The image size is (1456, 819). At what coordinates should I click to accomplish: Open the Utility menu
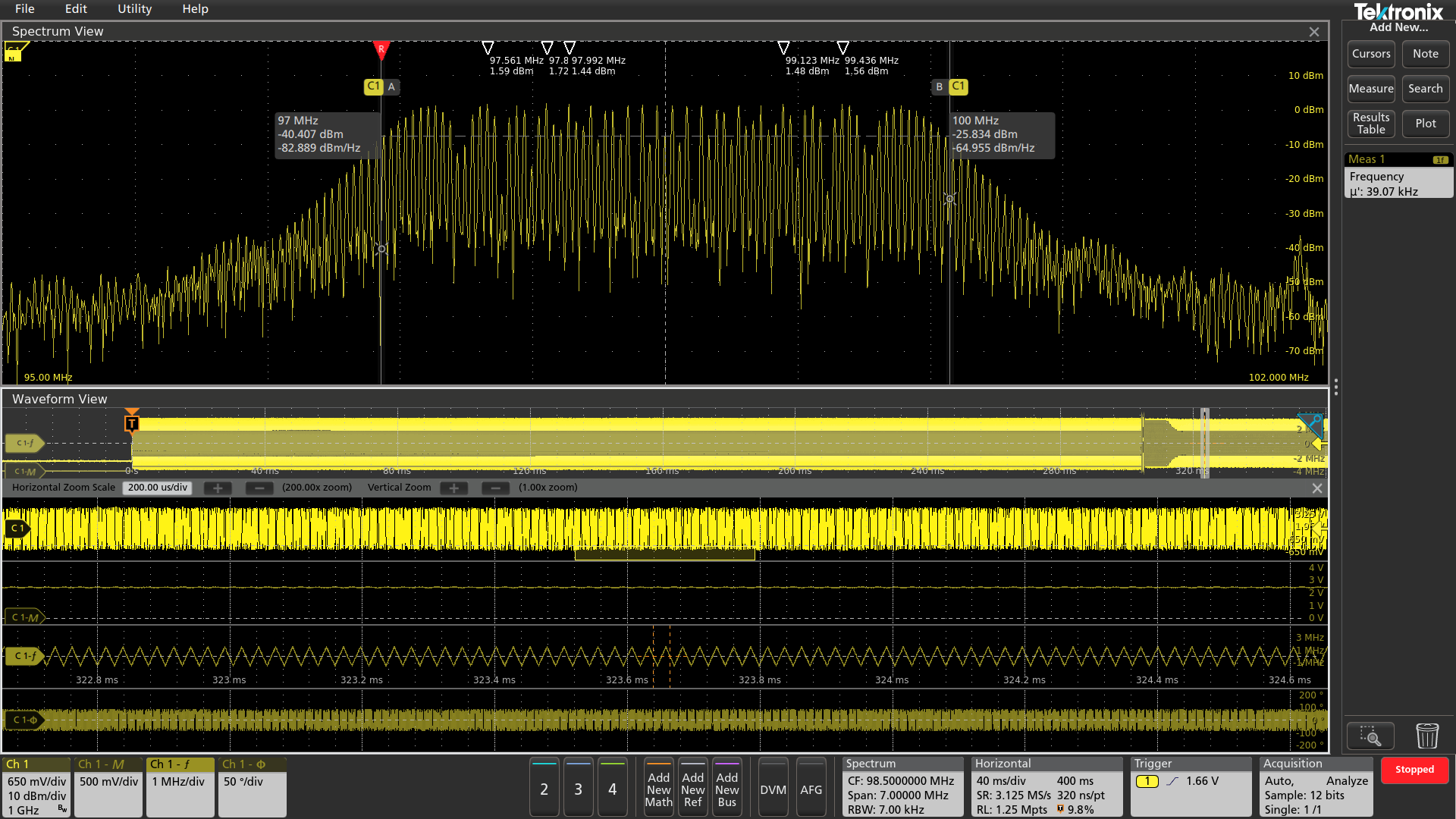134,9
